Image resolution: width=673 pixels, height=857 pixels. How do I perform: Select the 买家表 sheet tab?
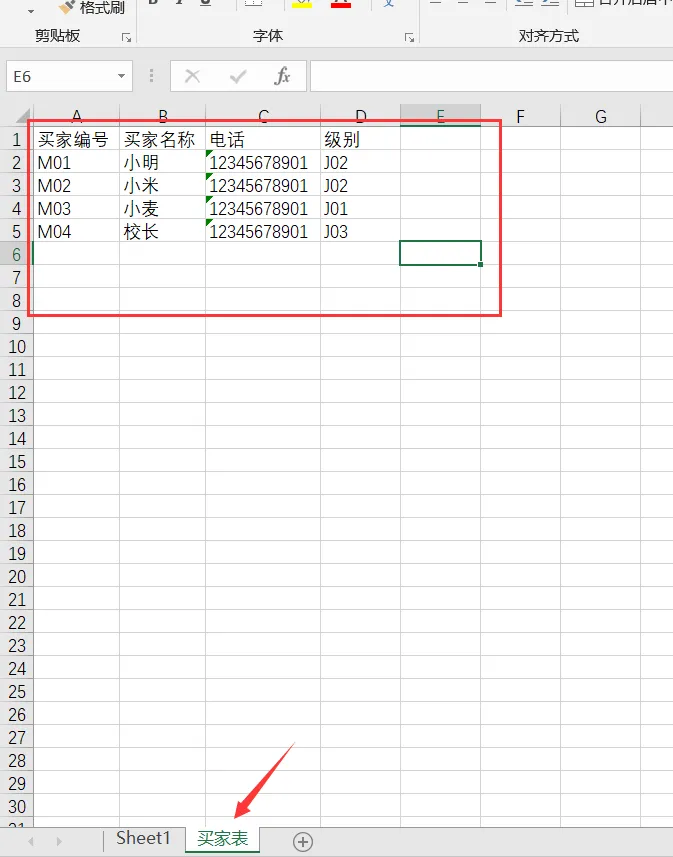[x=223, y=838]
